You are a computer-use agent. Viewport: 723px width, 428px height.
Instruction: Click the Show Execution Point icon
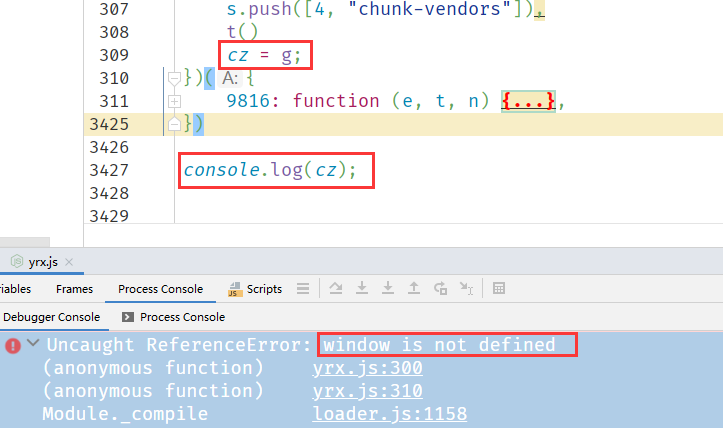point(302,289)
